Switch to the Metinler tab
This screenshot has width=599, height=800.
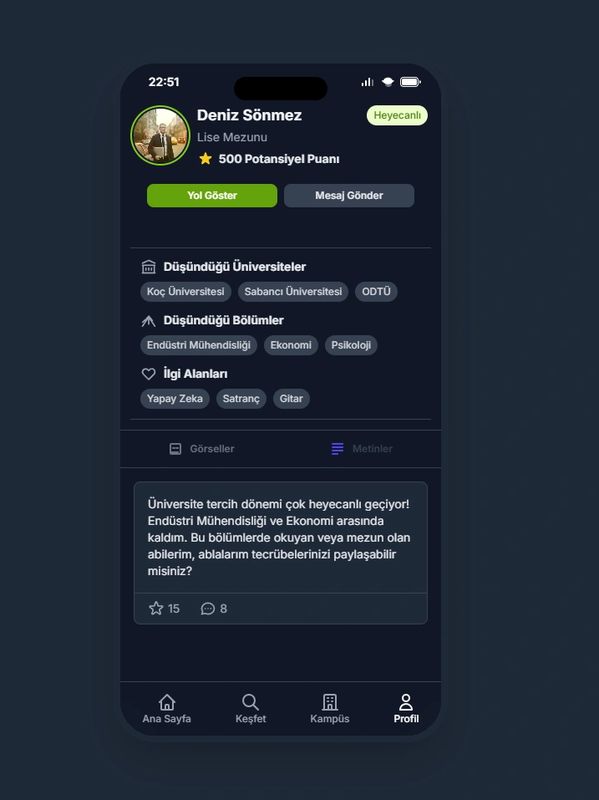pos(362,448)
